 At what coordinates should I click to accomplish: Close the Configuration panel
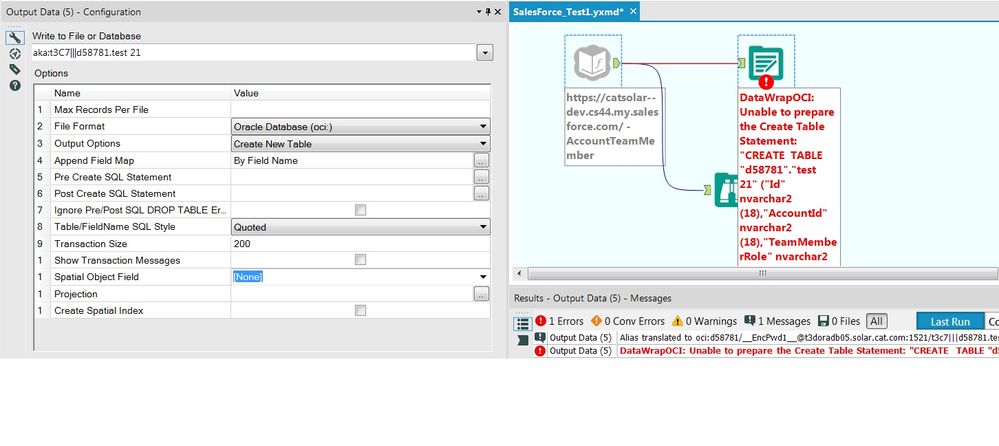[499, 11]
